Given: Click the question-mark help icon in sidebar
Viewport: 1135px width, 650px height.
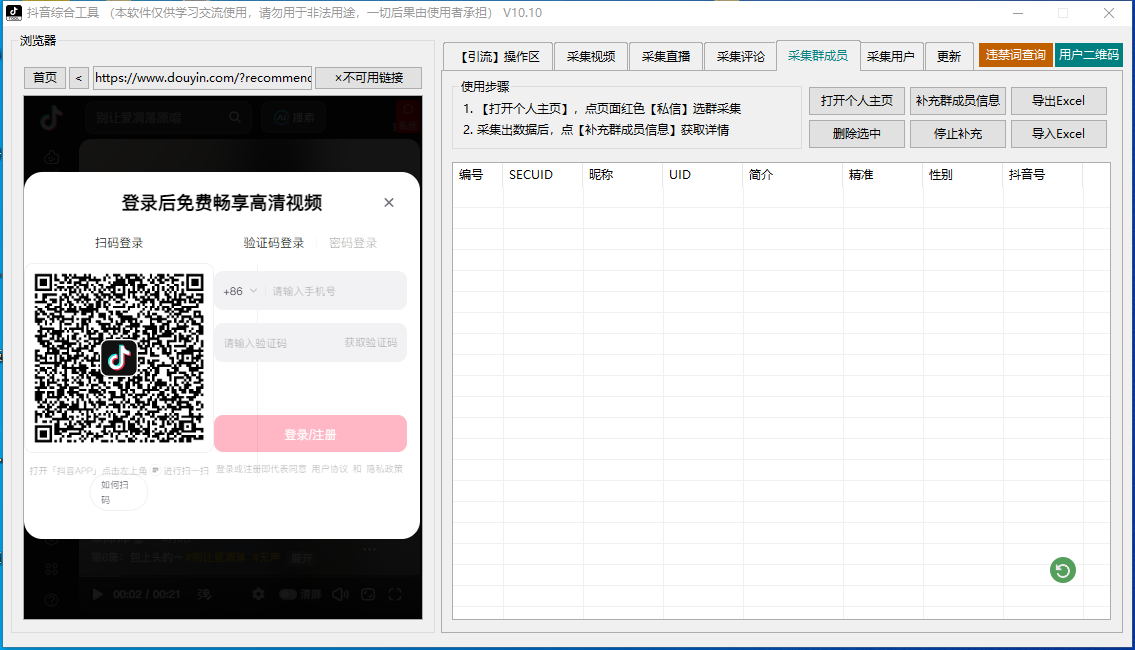Looking at the screenshot, I should (50, 599).
